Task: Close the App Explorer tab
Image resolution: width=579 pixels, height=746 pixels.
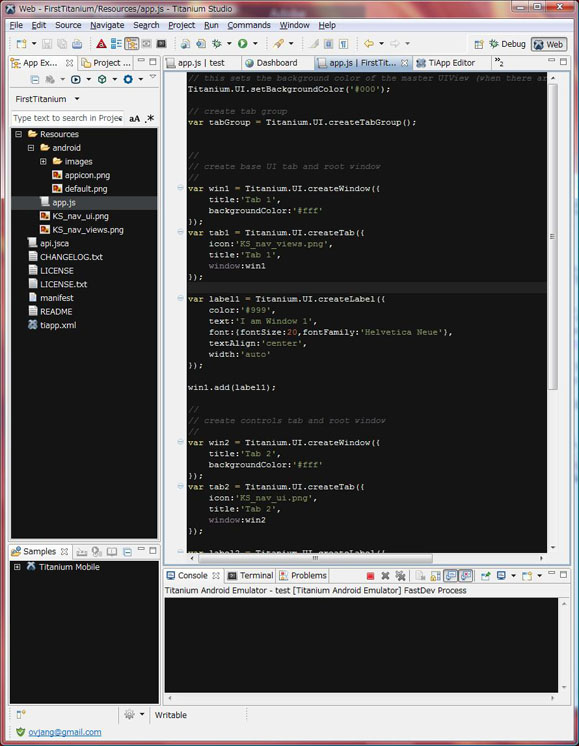Action: pos(69,63)
